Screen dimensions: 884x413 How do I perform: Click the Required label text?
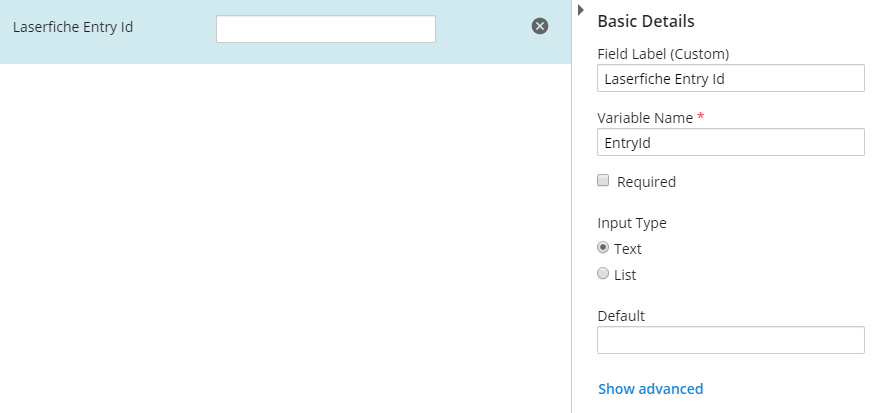pos(646,182)
